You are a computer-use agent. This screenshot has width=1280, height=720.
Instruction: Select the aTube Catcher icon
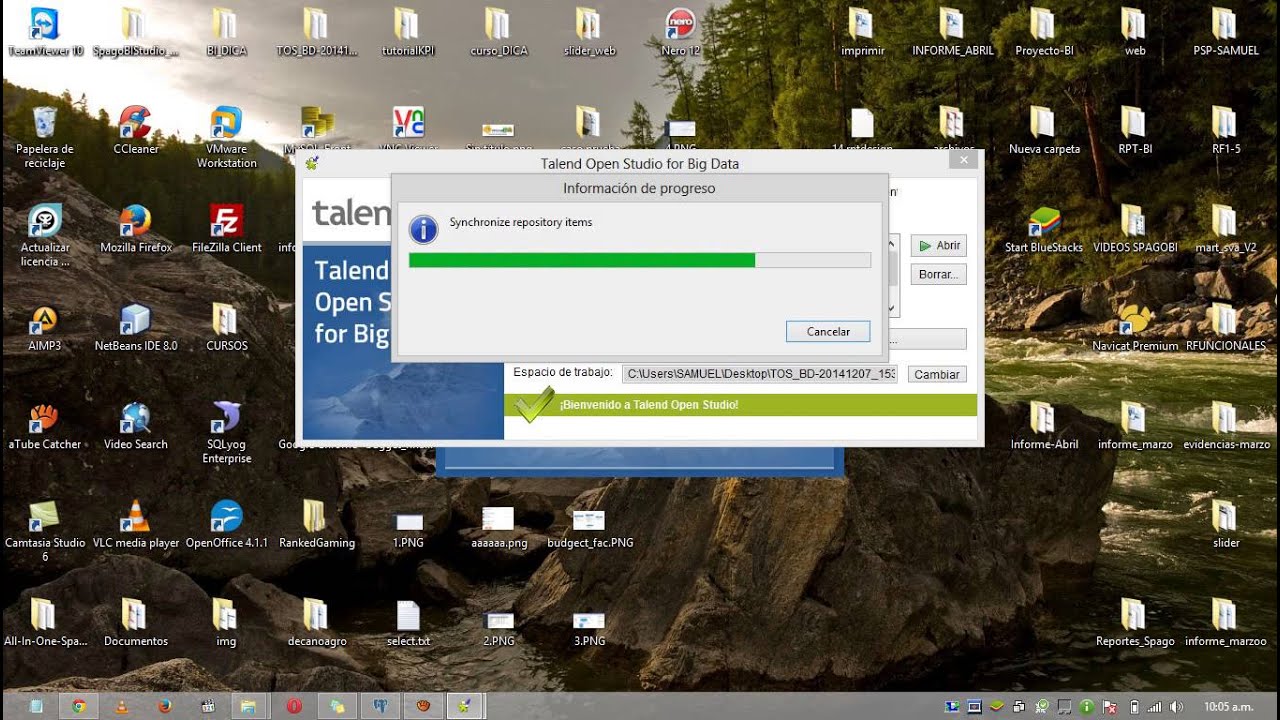coord(45,426)
